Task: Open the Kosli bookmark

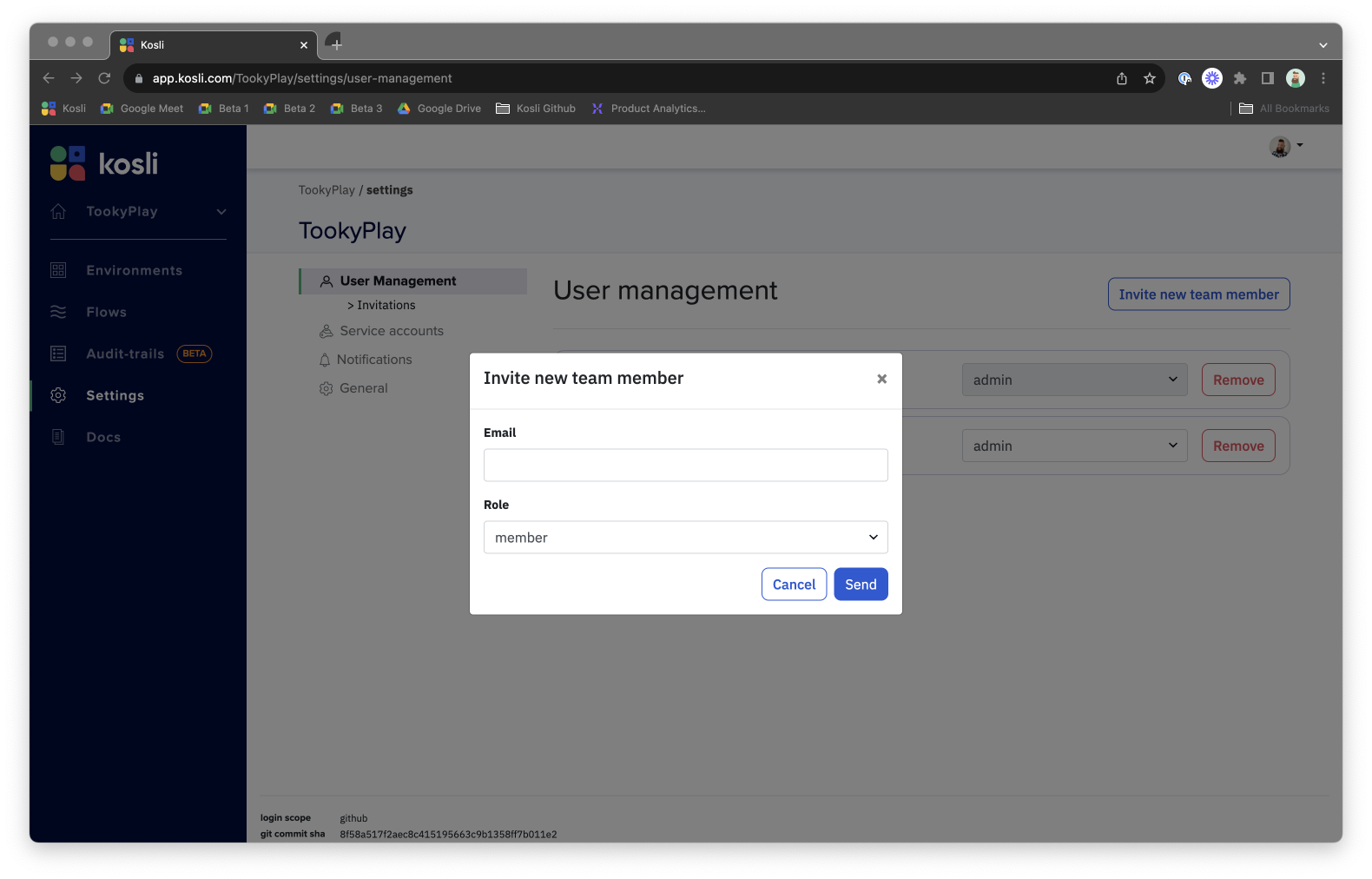Action: coord(64,109)
